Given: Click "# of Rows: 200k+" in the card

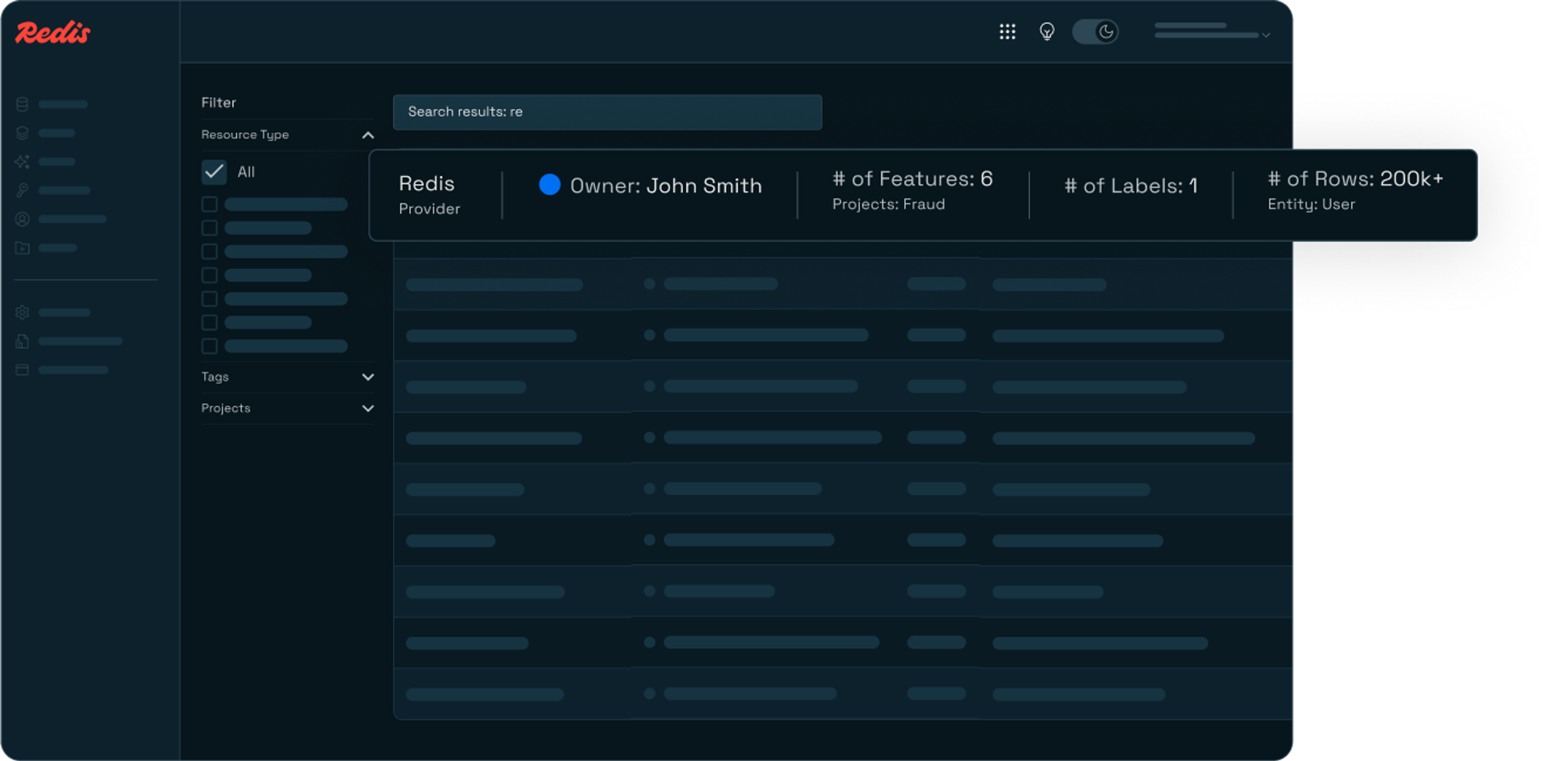Looking at the screenshot, I should (1356, 179).
